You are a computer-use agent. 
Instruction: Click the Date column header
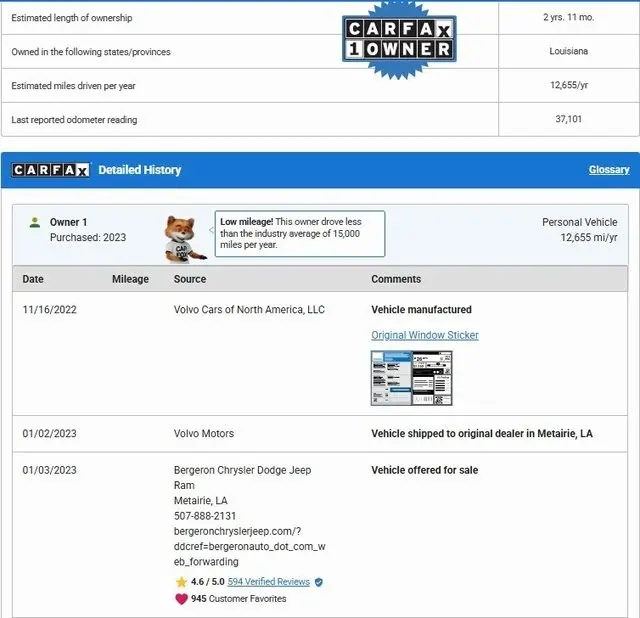pos(33,279)
